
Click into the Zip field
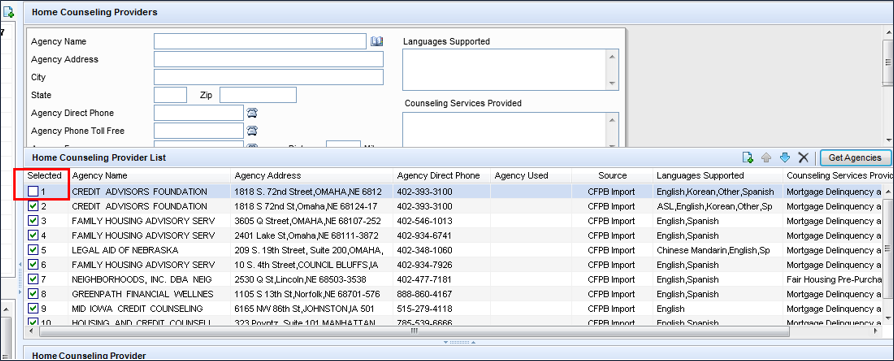(x=258, y=95)
